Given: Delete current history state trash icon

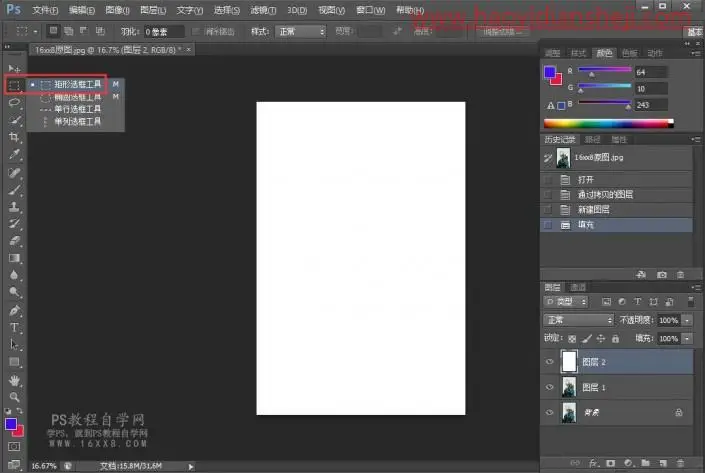Looking at the screenshot, I should click(x=681, y=274).
